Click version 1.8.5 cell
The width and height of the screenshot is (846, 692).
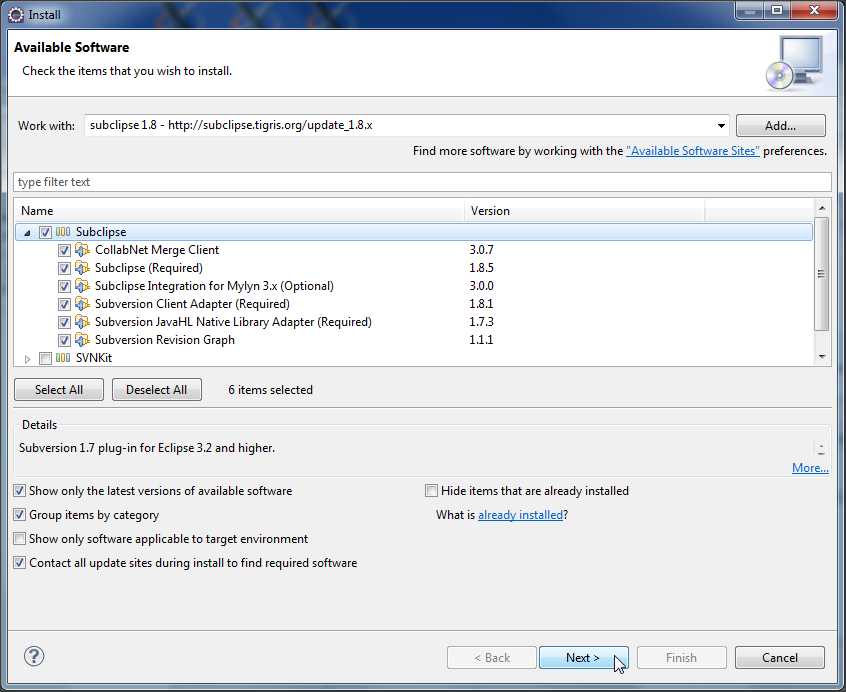point(481,268)
